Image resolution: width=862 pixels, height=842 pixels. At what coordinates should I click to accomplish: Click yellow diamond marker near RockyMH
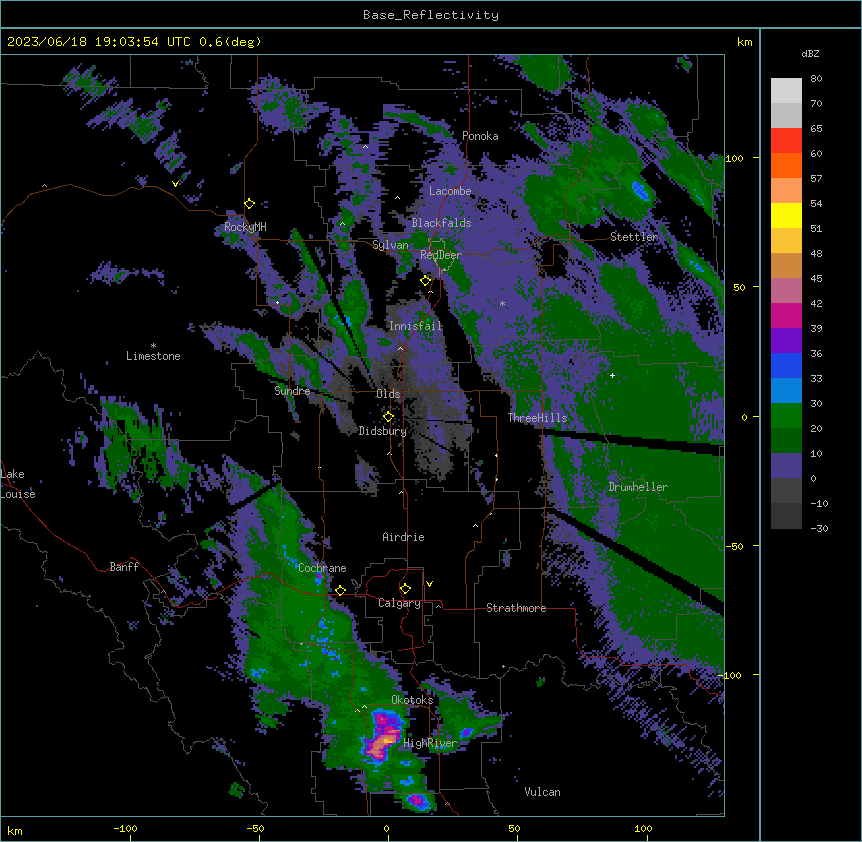pos(250,204)
